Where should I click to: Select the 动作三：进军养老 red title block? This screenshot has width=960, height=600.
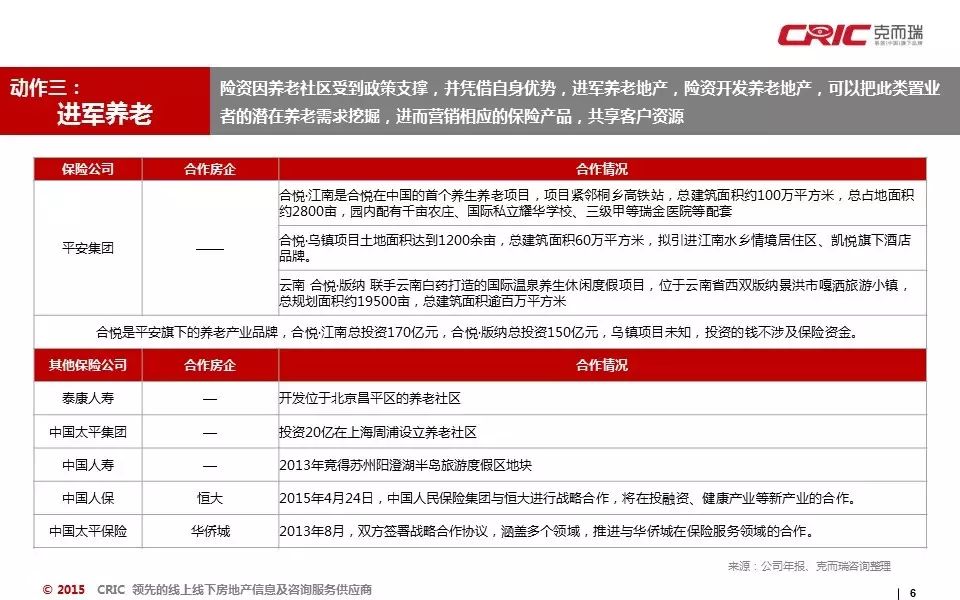pyautogui.click(x=105, y=101)
